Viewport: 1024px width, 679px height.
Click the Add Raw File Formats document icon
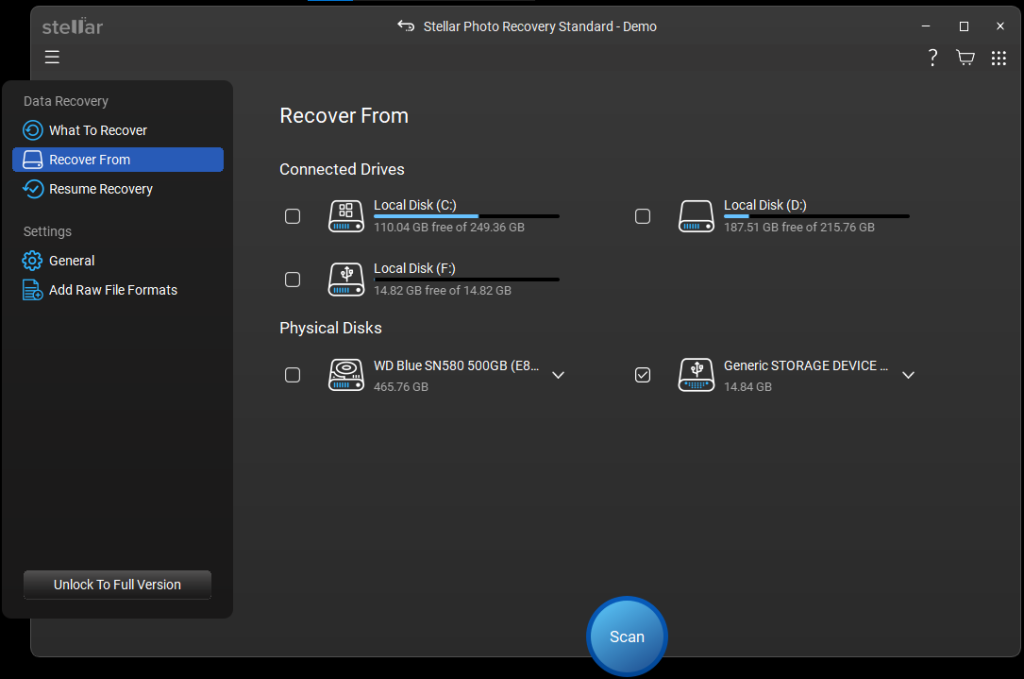(32, 290)
